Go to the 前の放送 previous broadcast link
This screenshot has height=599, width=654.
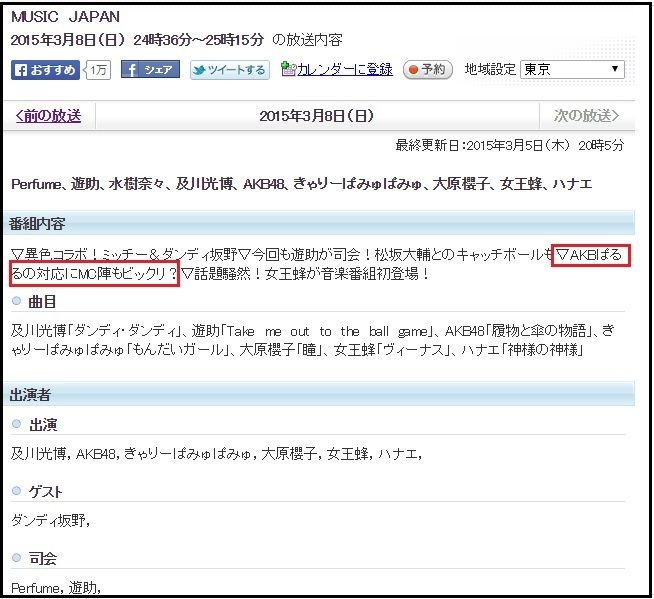[x=48, y=116]
